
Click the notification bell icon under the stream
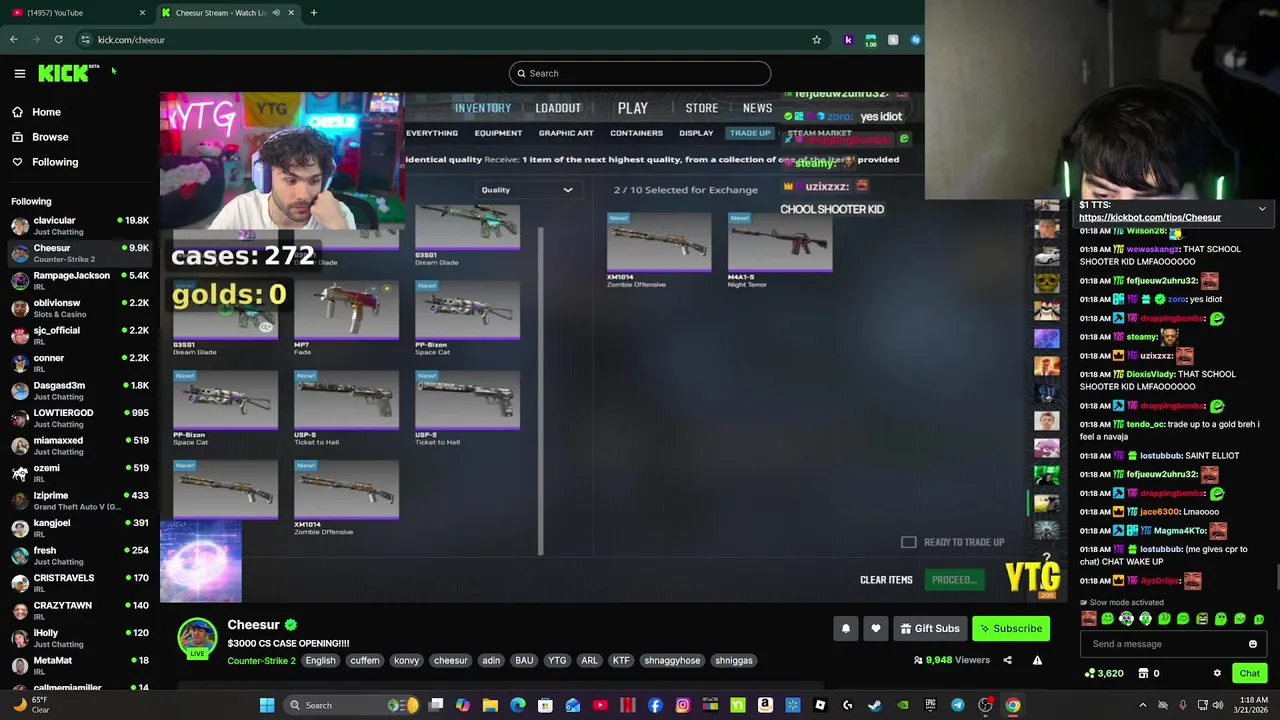(x=846, y=628)
